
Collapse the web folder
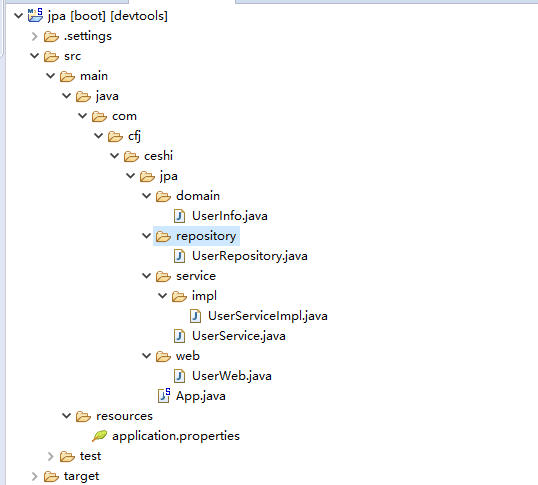pos(147,356)
